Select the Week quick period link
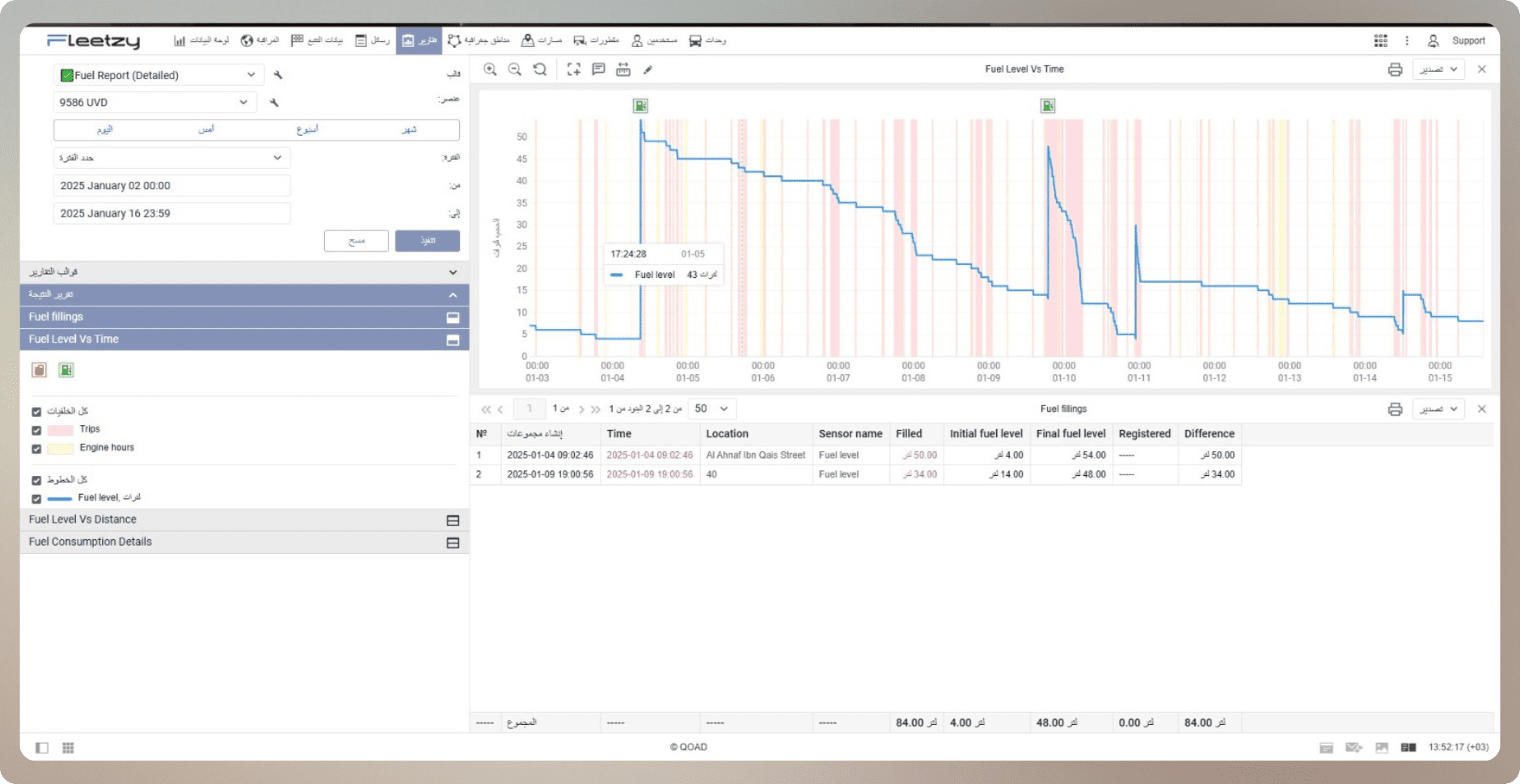 [x=307, y=129]
